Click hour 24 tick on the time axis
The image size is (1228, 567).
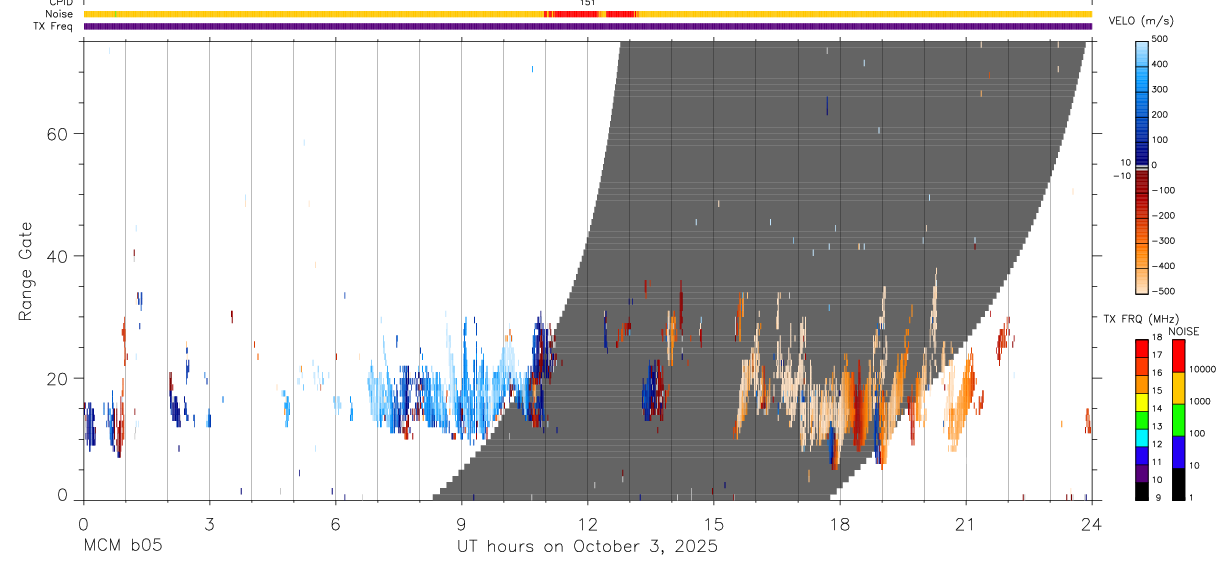[x=1092, y=523]
